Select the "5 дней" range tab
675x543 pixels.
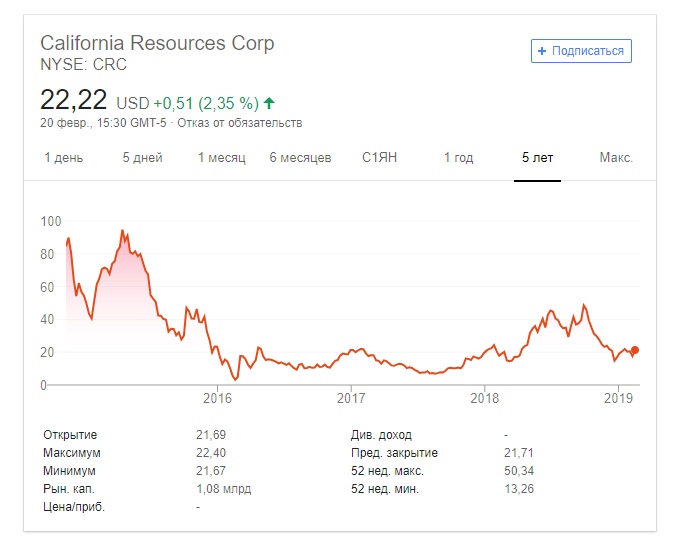pyautogui.click(x=142, y=158)
